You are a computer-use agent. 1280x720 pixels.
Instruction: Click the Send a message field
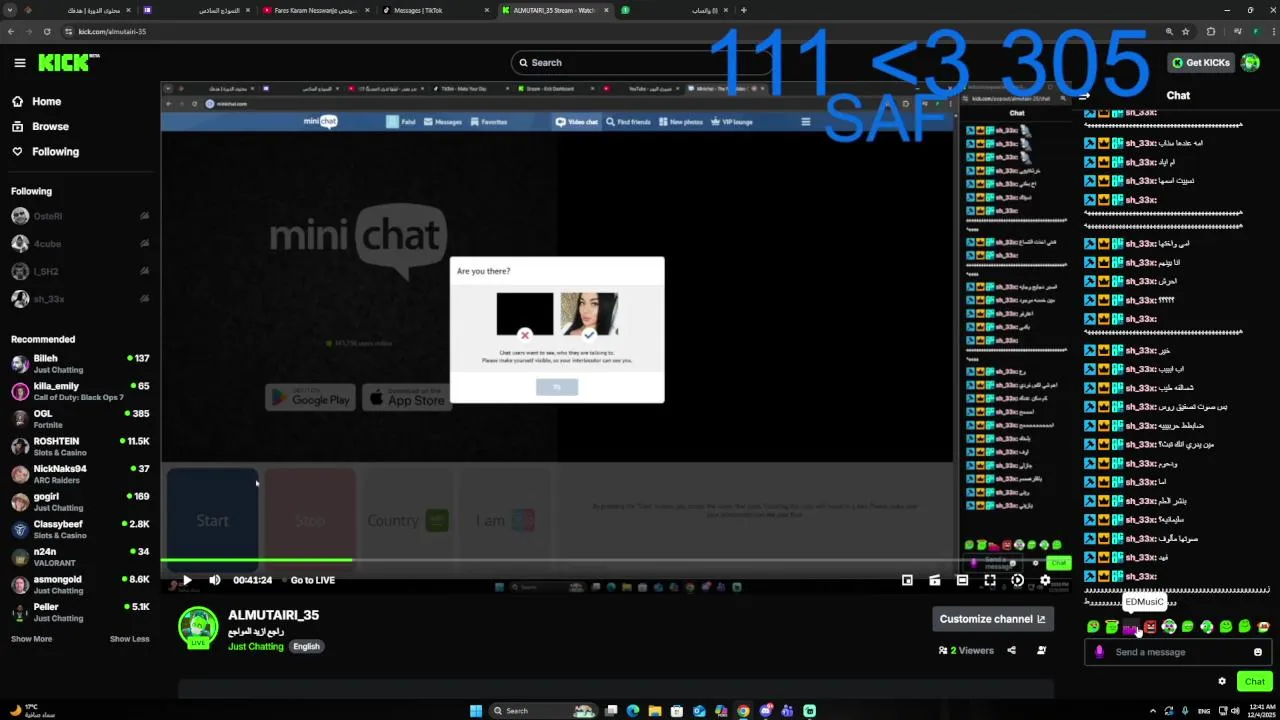pyautogui.click(x=1177, y=652)
